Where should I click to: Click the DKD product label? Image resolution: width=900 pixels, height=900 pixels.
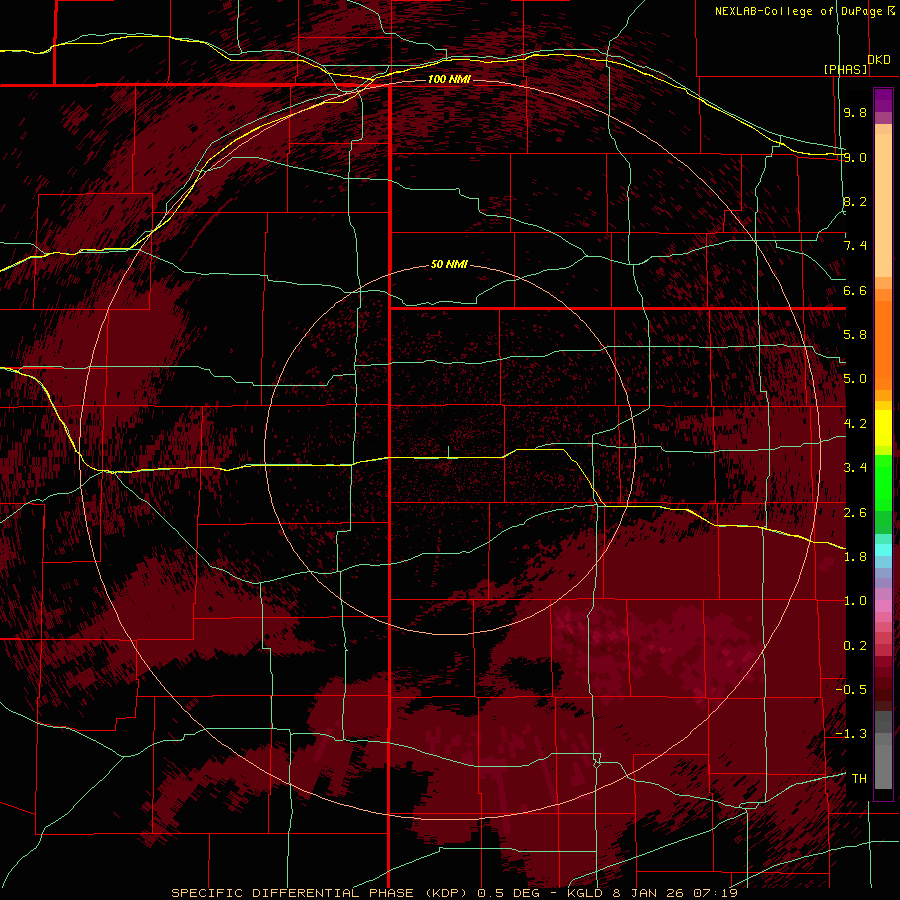(878, 60)
